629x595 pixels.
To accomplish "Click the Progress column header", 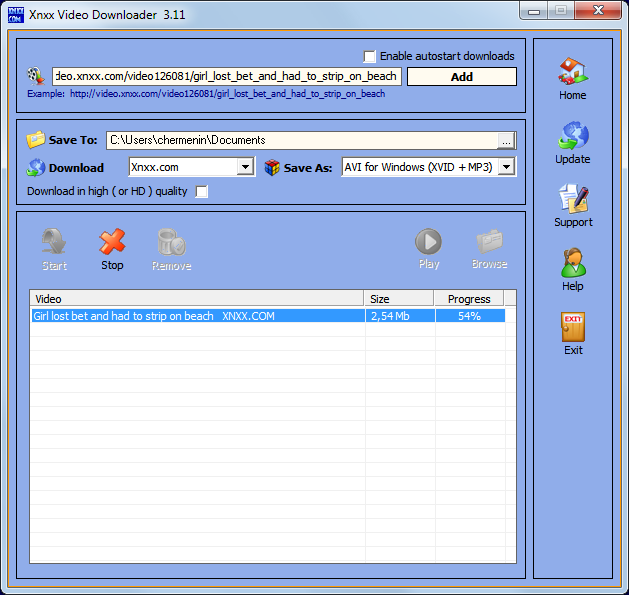I will (x=469, y=299).
